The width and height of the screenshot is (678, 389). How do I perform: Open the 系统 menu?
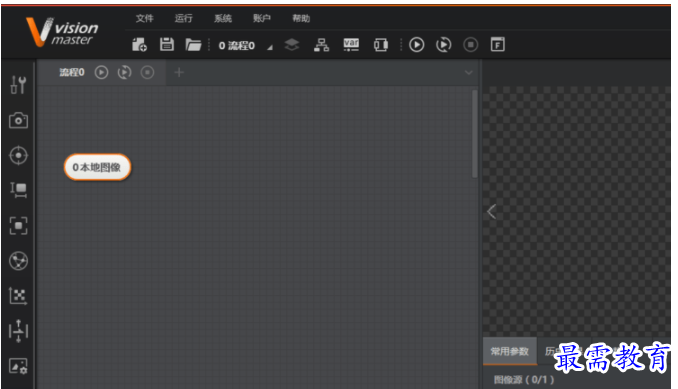tap(223, 18)
